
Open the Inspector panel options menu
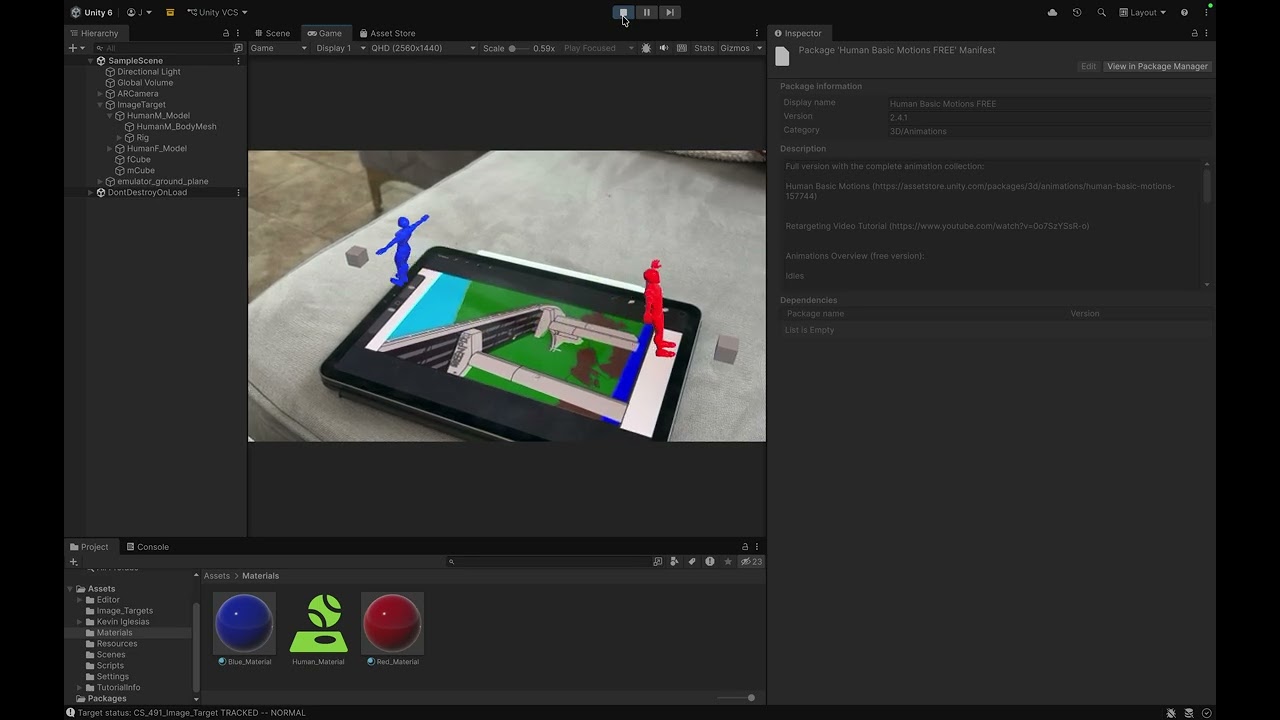click(1206, 33)
